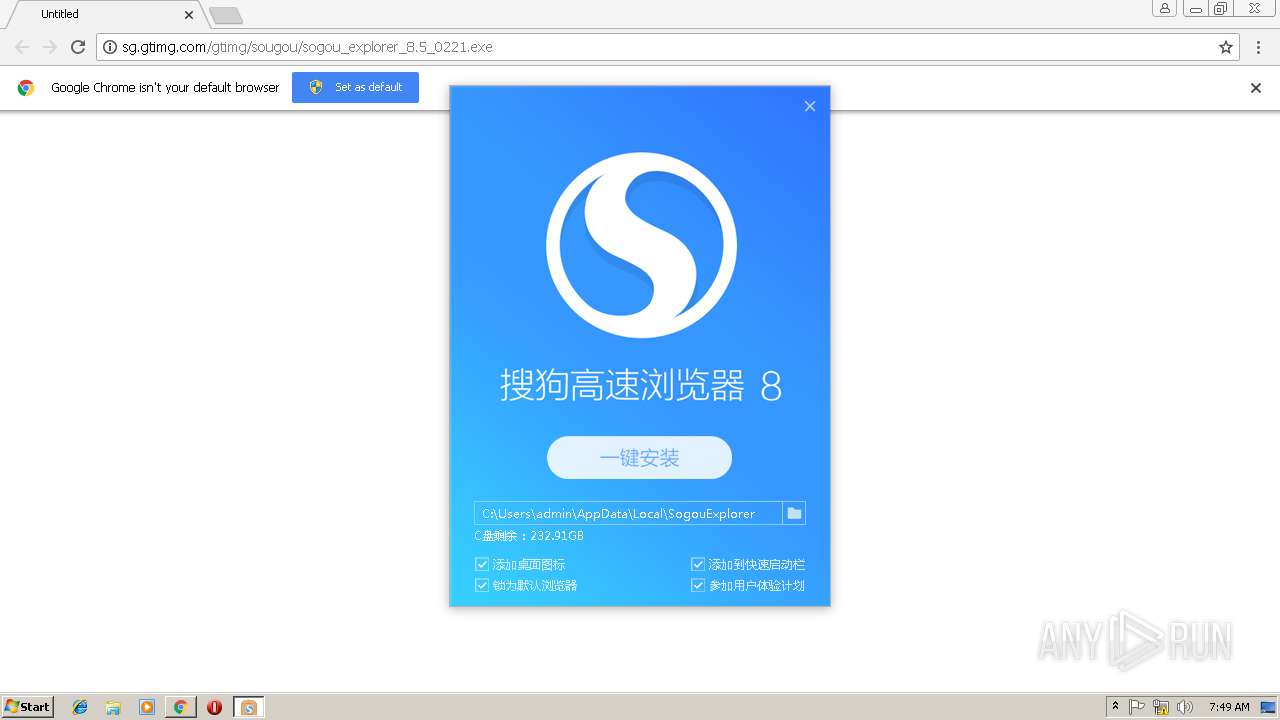Click the 7:49 AM clock
This screenshot has width=1280, height=720.
(1229, 707)
